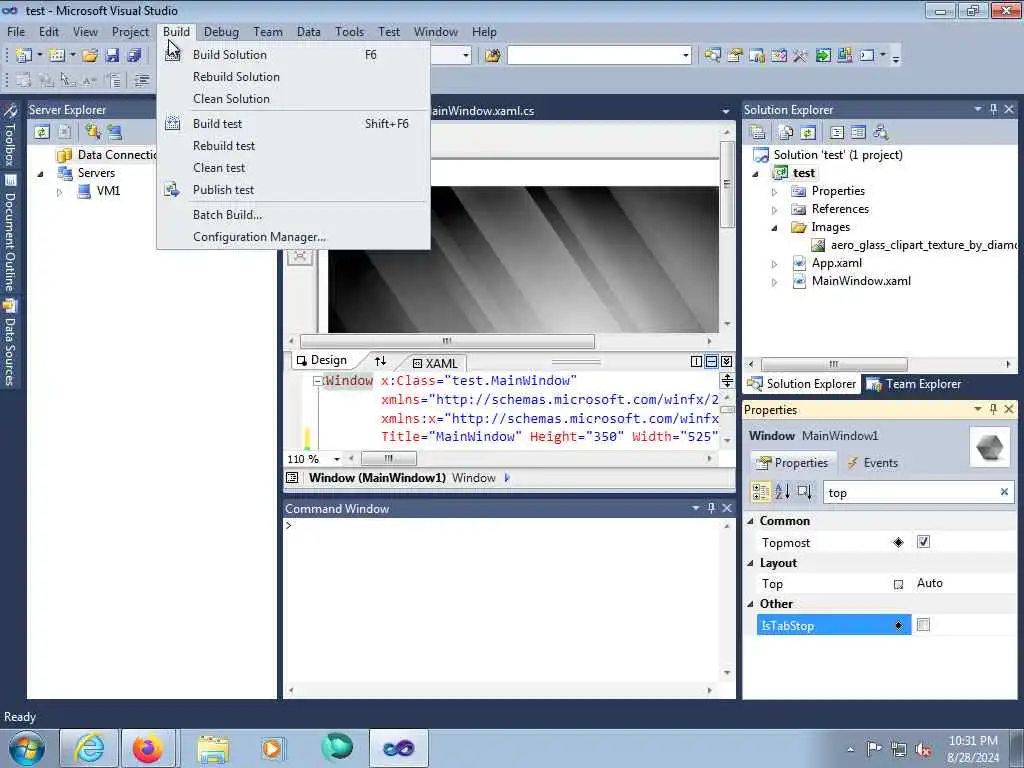This screenshot has width=1024, height=768.
Task: Click the sort by property source icon
Action: pyautogui.click(x=805, y=491)
